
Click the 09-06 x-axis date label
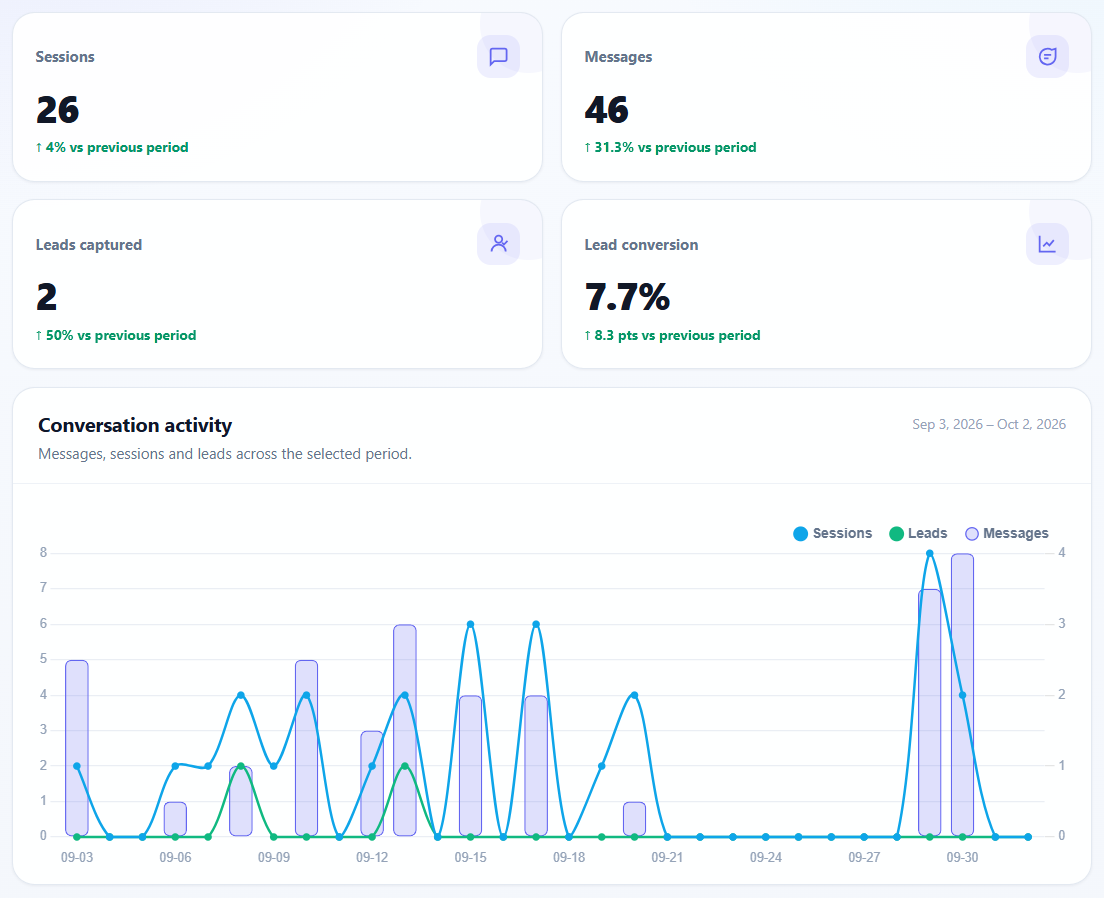[175, 857]
